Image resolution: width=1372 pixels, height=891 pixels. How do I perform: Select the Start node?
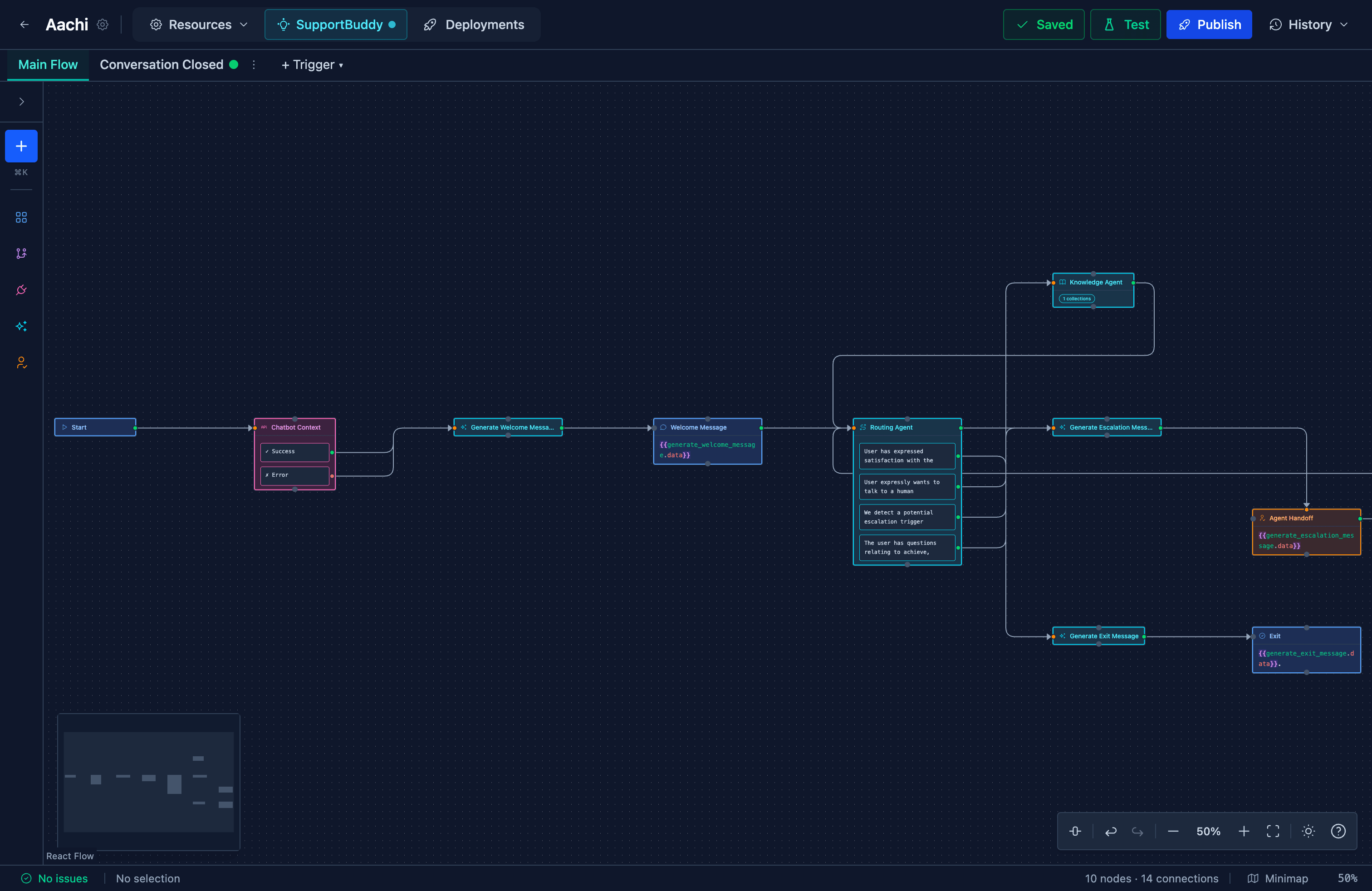95,427
